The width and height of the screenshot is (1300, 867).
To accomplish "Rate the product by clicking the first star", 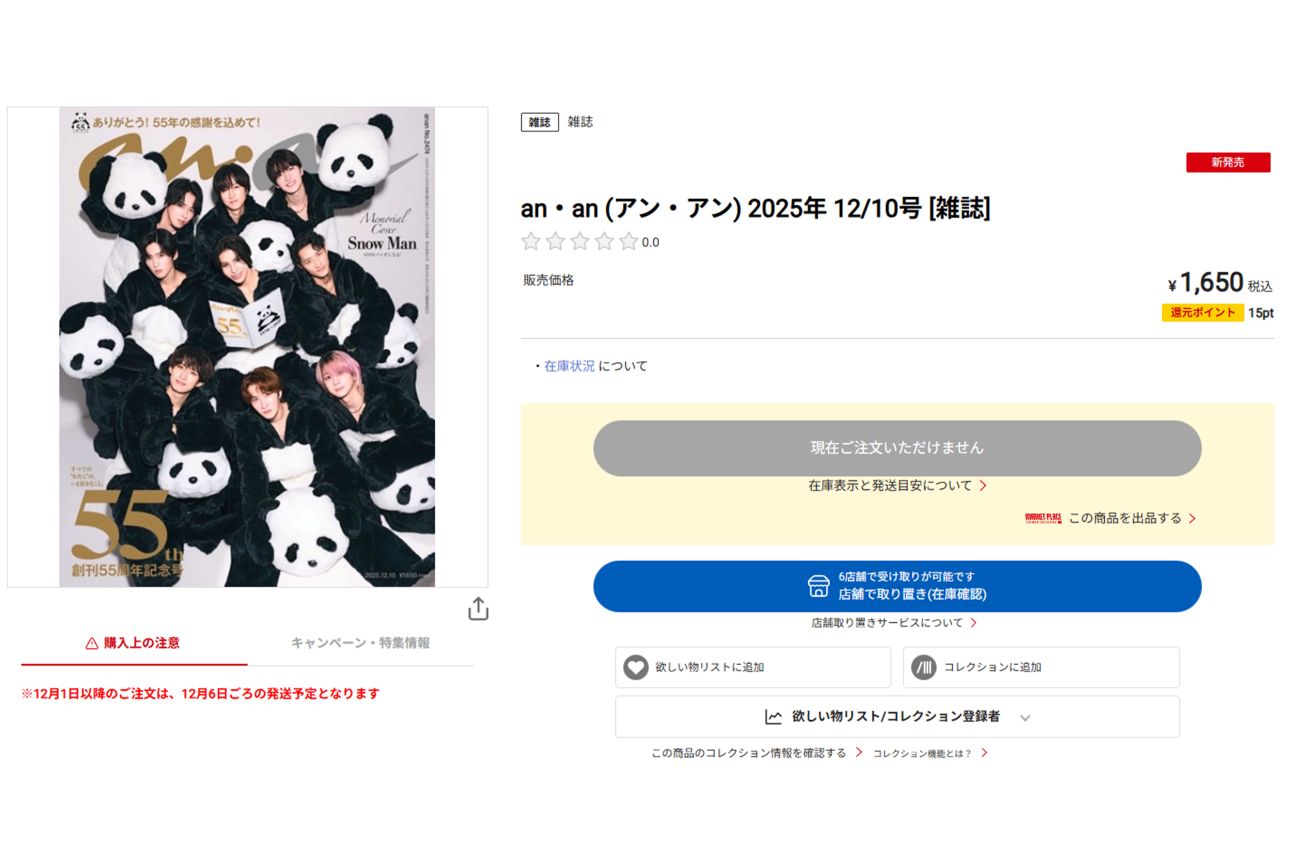I will tap(531, 241).
